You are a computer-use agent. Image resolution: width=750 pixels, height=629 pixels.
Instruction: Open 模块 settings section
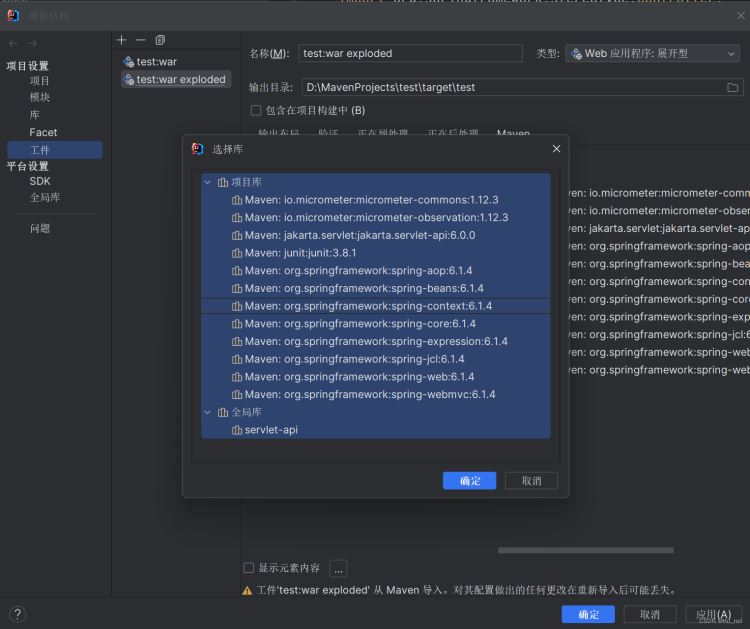(40, 98)
